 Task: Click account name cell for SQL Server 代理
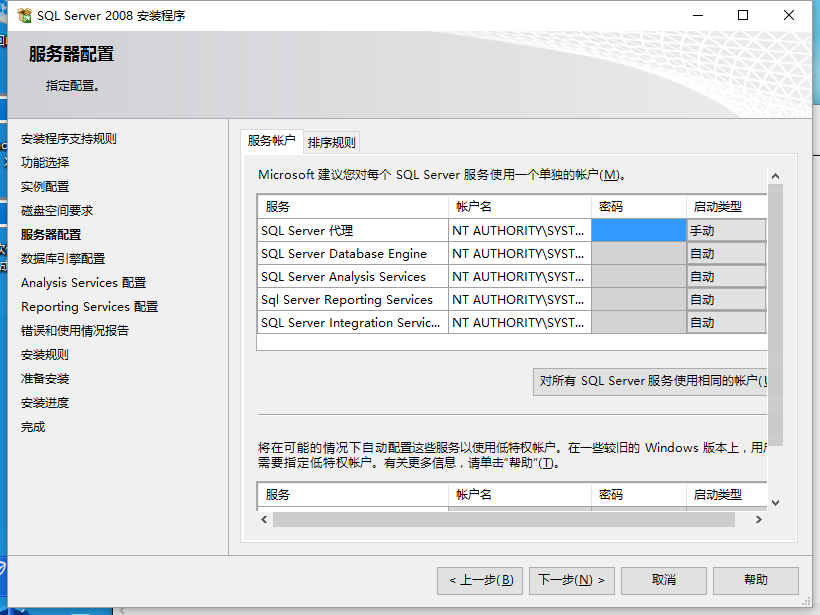(520, 231)
